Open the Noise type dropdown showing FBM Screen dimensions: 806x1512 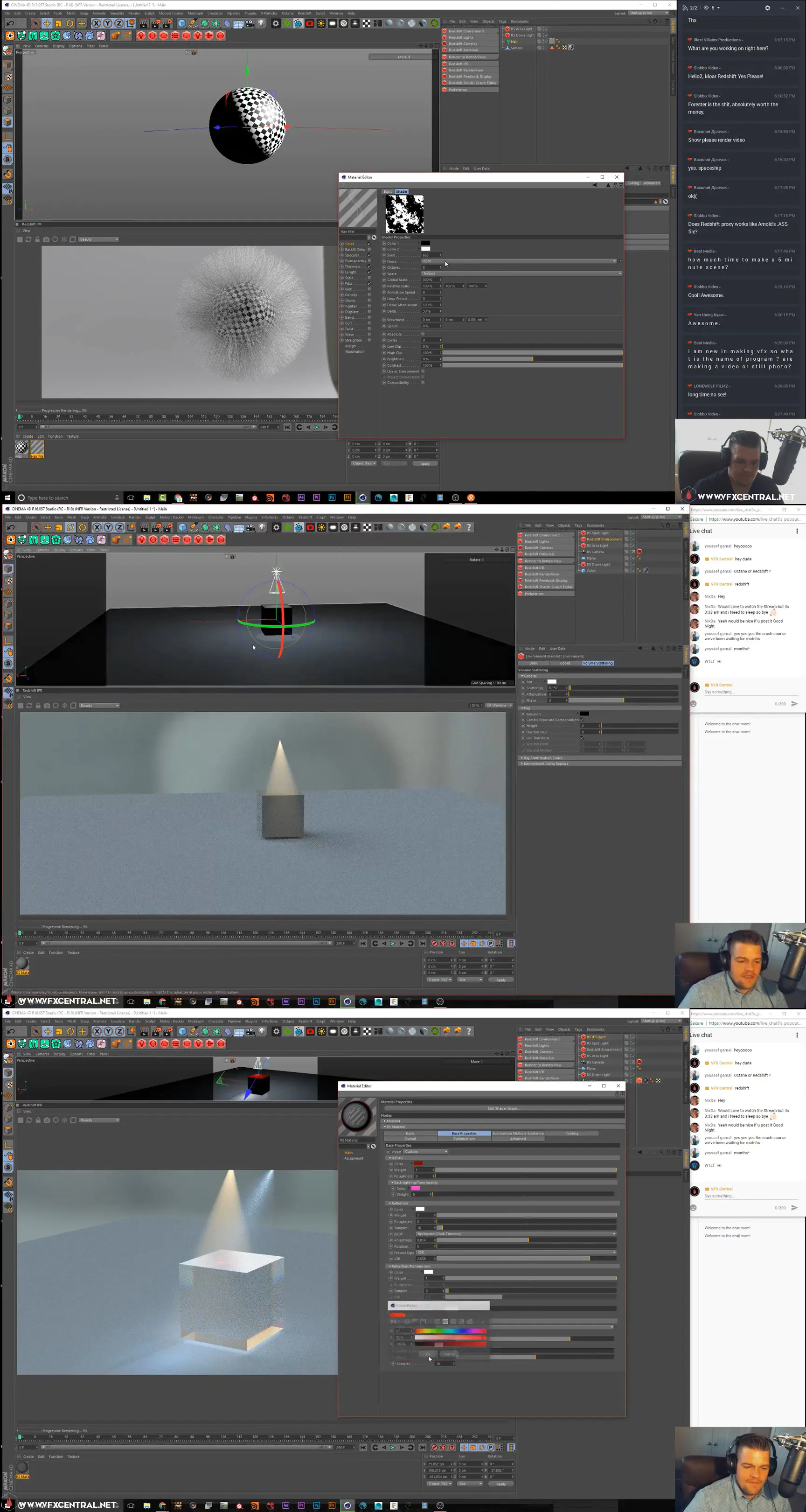(x=520, y=261)
